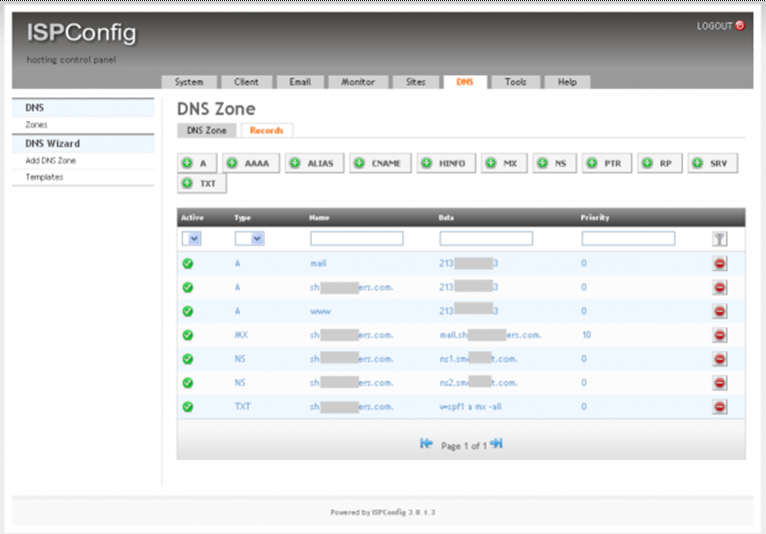Screen dimensions: 766x534
Task: Open the Help tab
Action: tap(567, 82)
